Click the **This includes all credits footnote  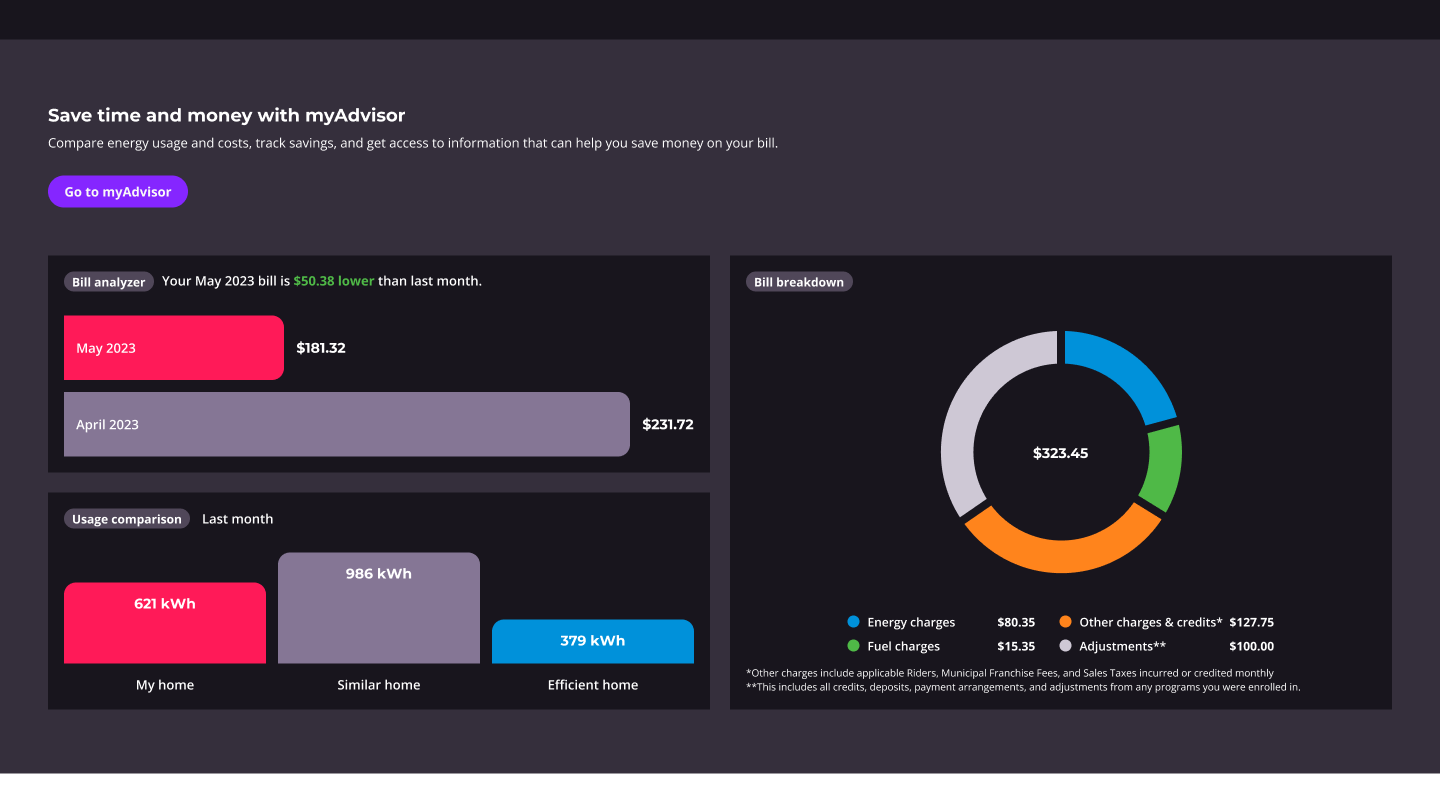point(1023,687)
